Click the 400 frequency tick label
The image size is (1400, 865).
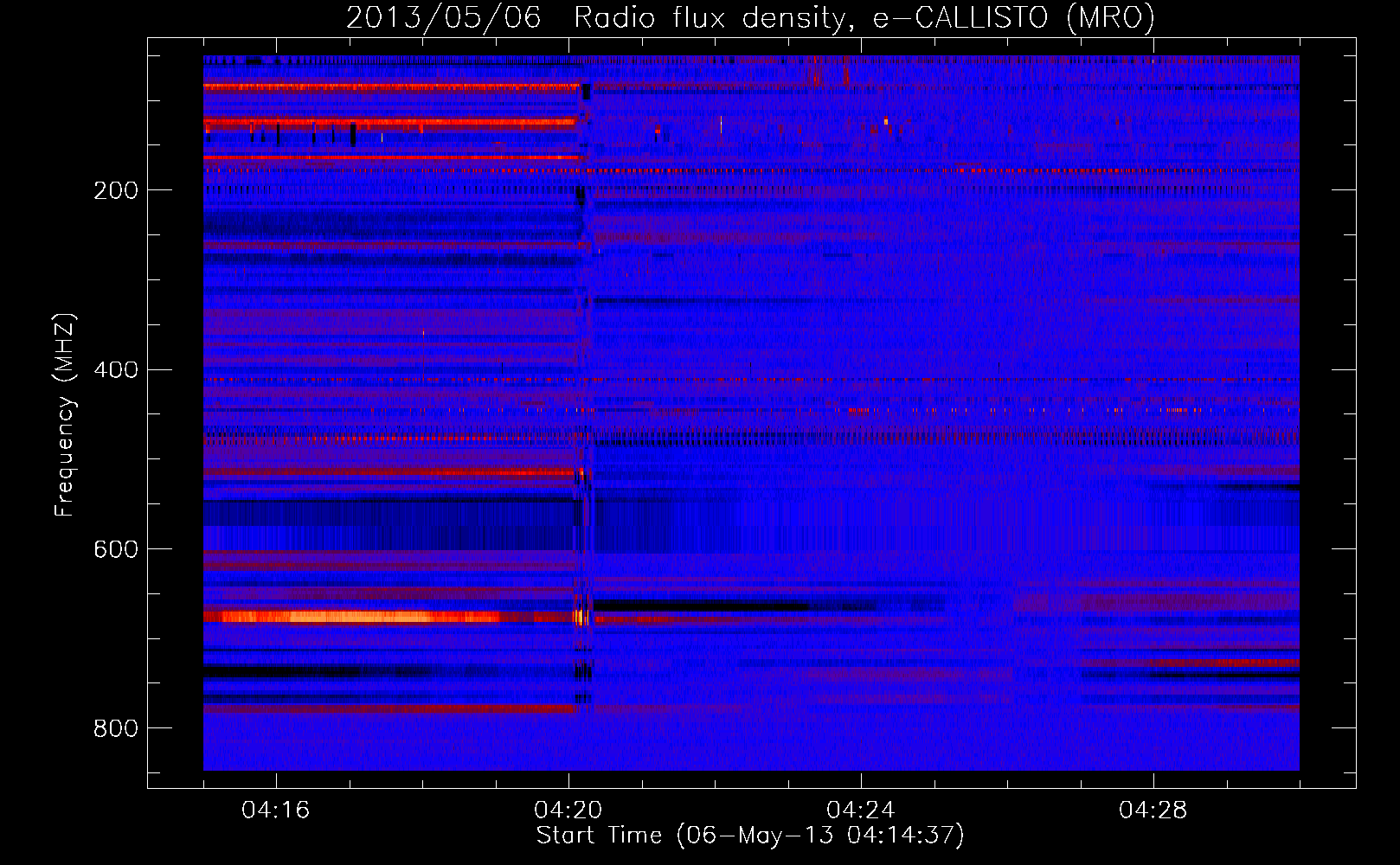[116, 370]
